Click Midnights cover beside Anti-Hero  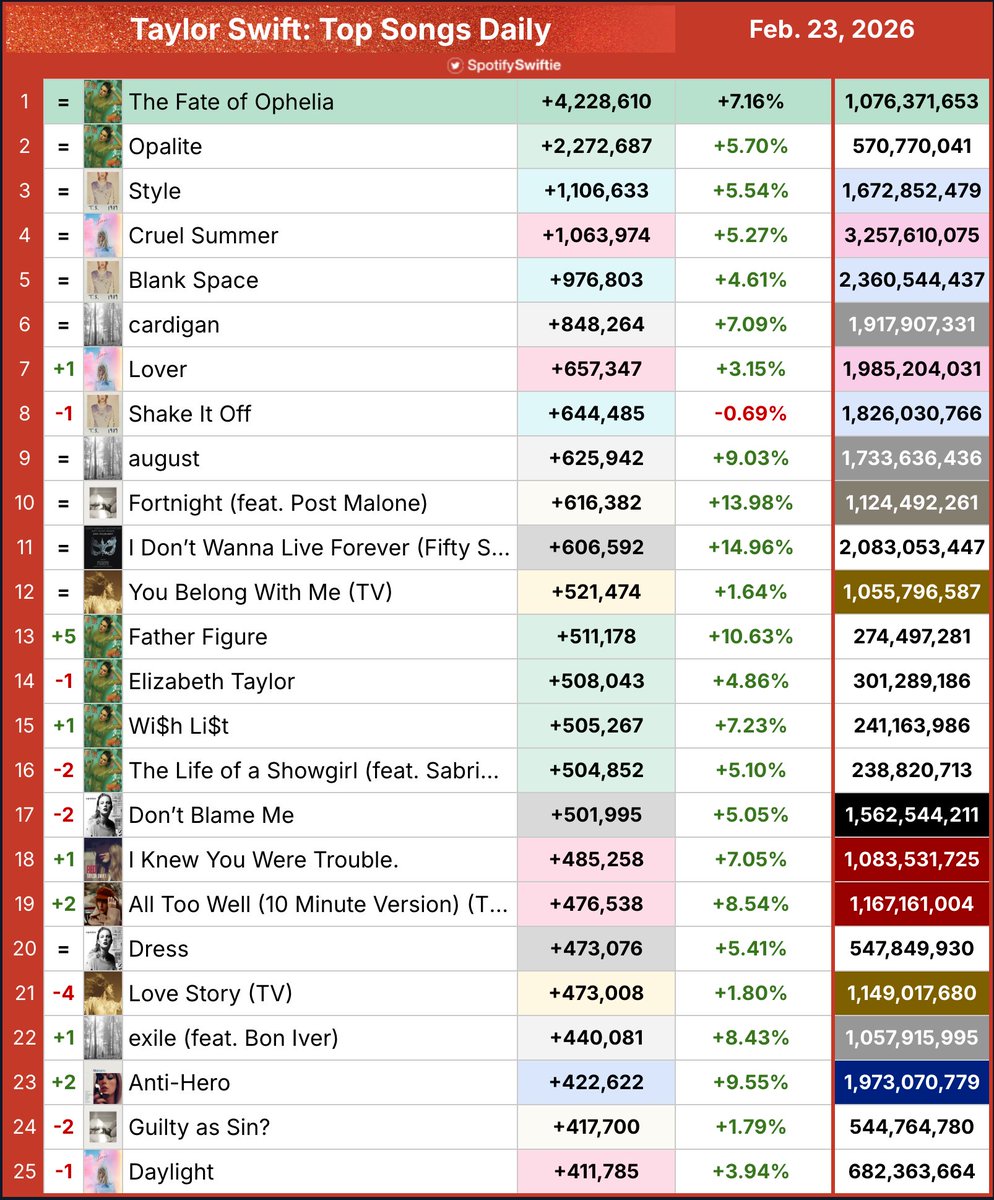click(103, 1083)
